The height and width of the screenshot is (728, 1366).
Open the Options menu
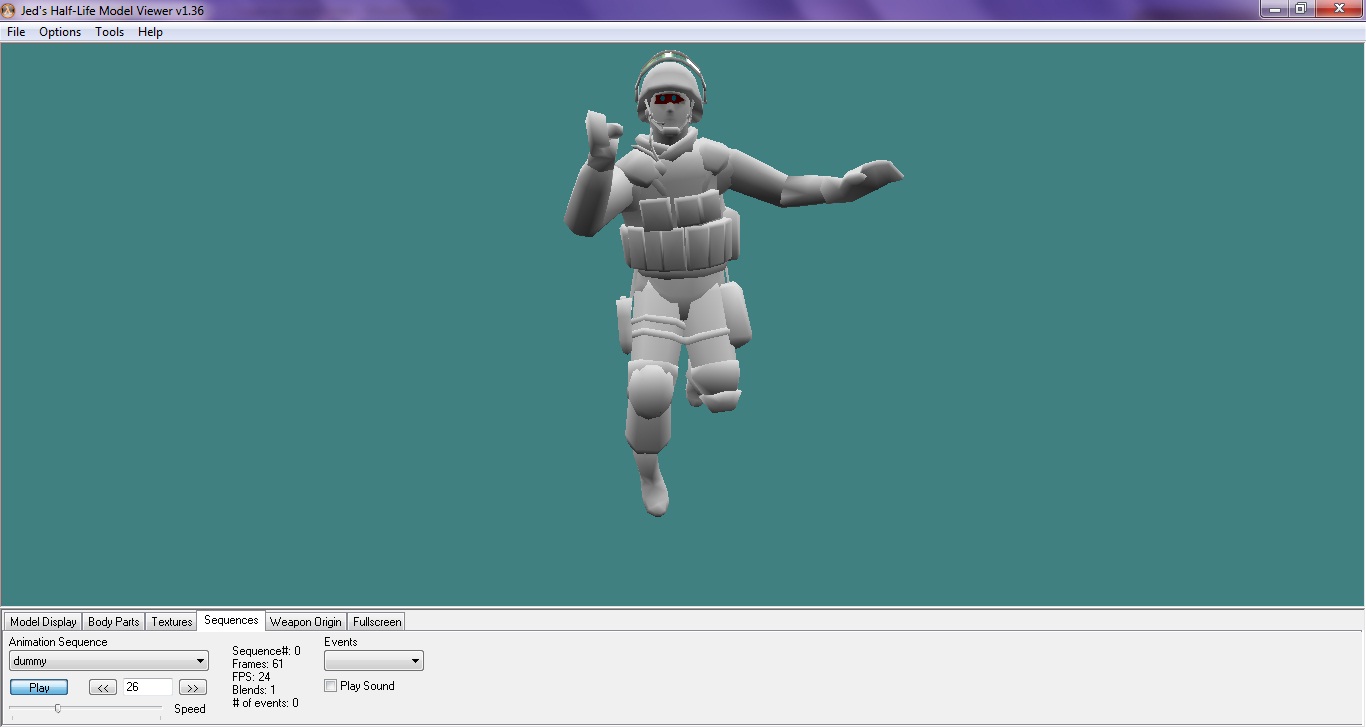click(x=60, y=32)
